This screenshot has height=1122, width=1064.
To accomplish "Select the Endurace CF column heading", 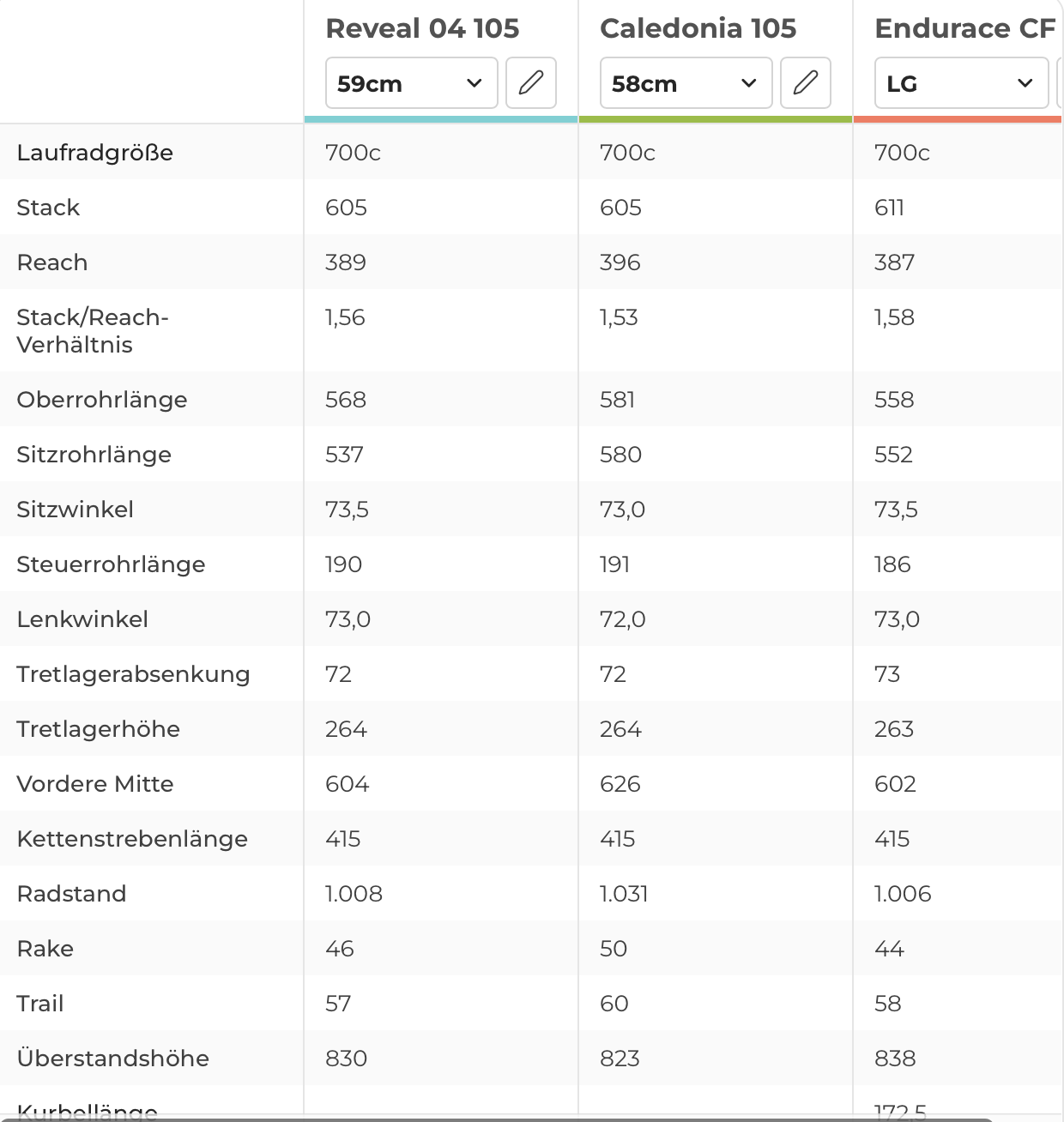I will coord(964,28).
